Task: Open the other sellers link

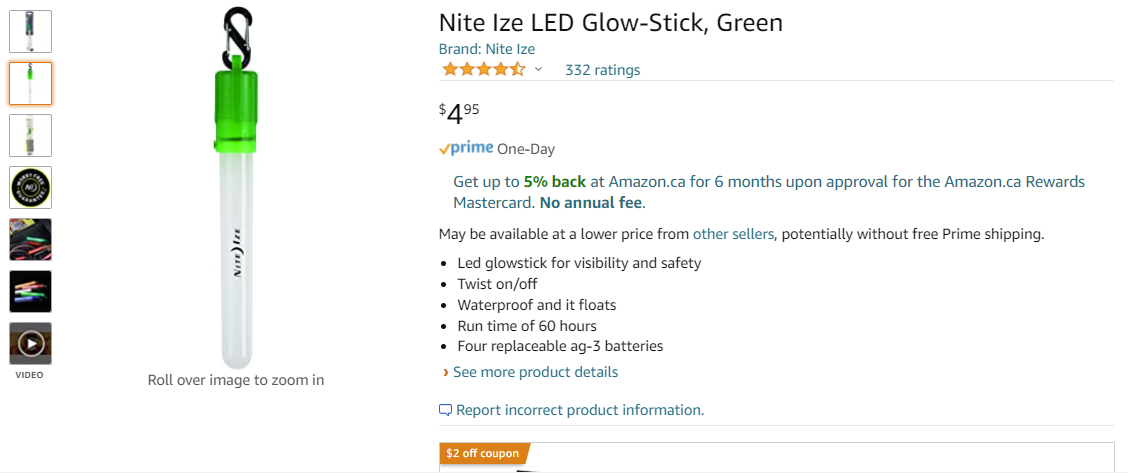Action: [x=733, y=234]
